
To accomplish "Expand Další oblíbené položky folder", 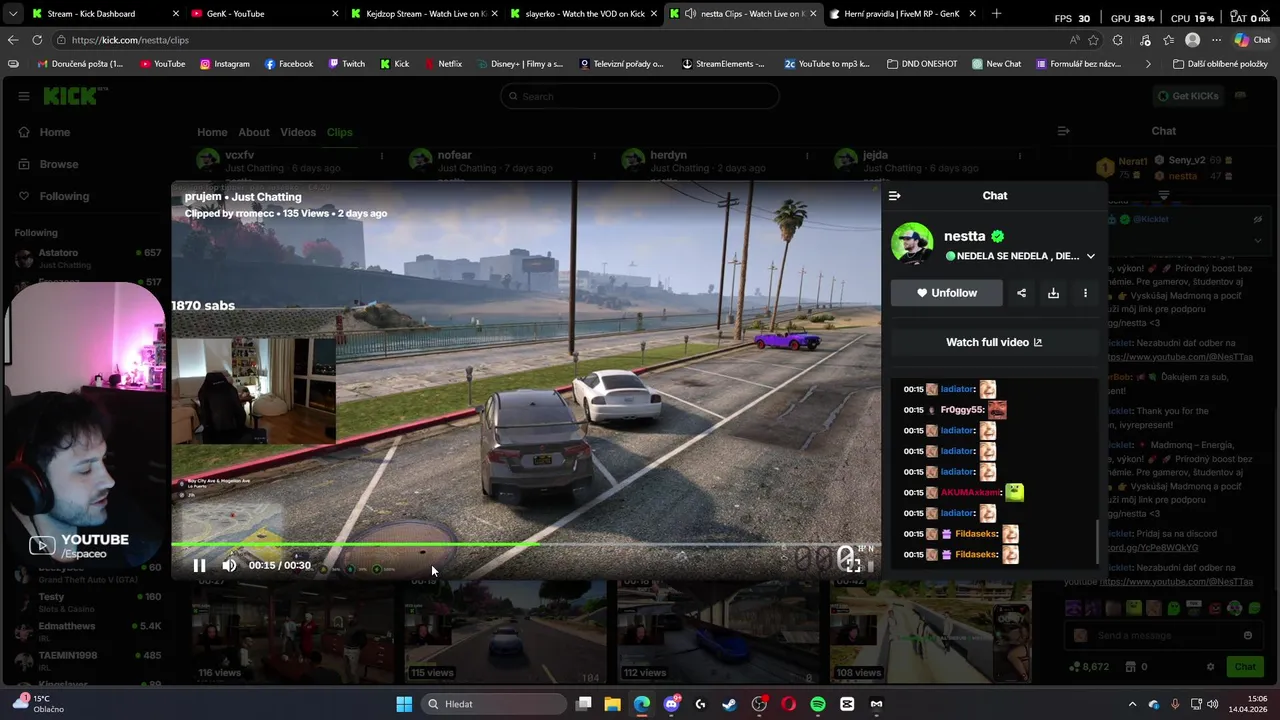I will pyautogui.click(x=1218, y=64).
